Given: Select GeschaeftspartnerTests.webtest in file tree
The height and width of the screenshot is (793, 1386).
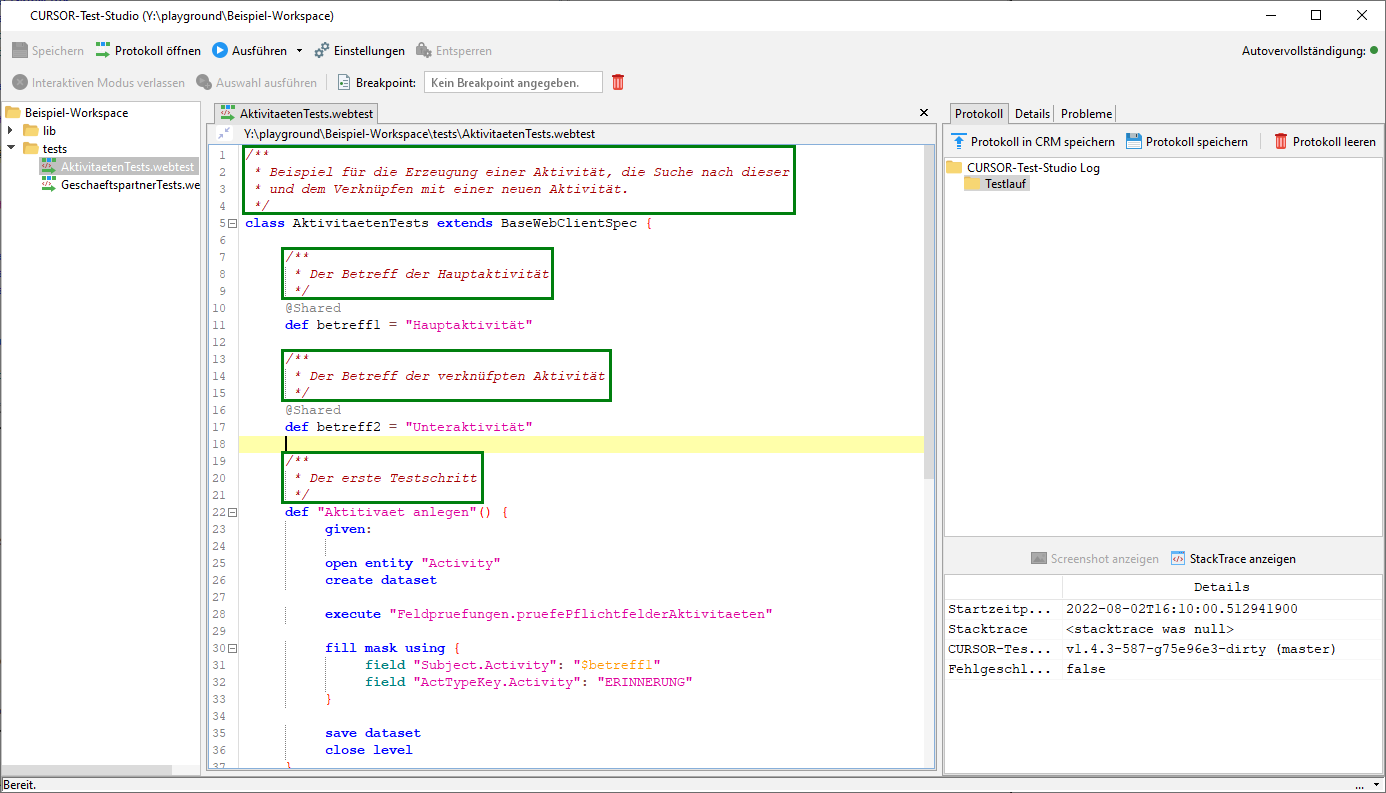Looking at the screenshot, I should click(130, 185).
